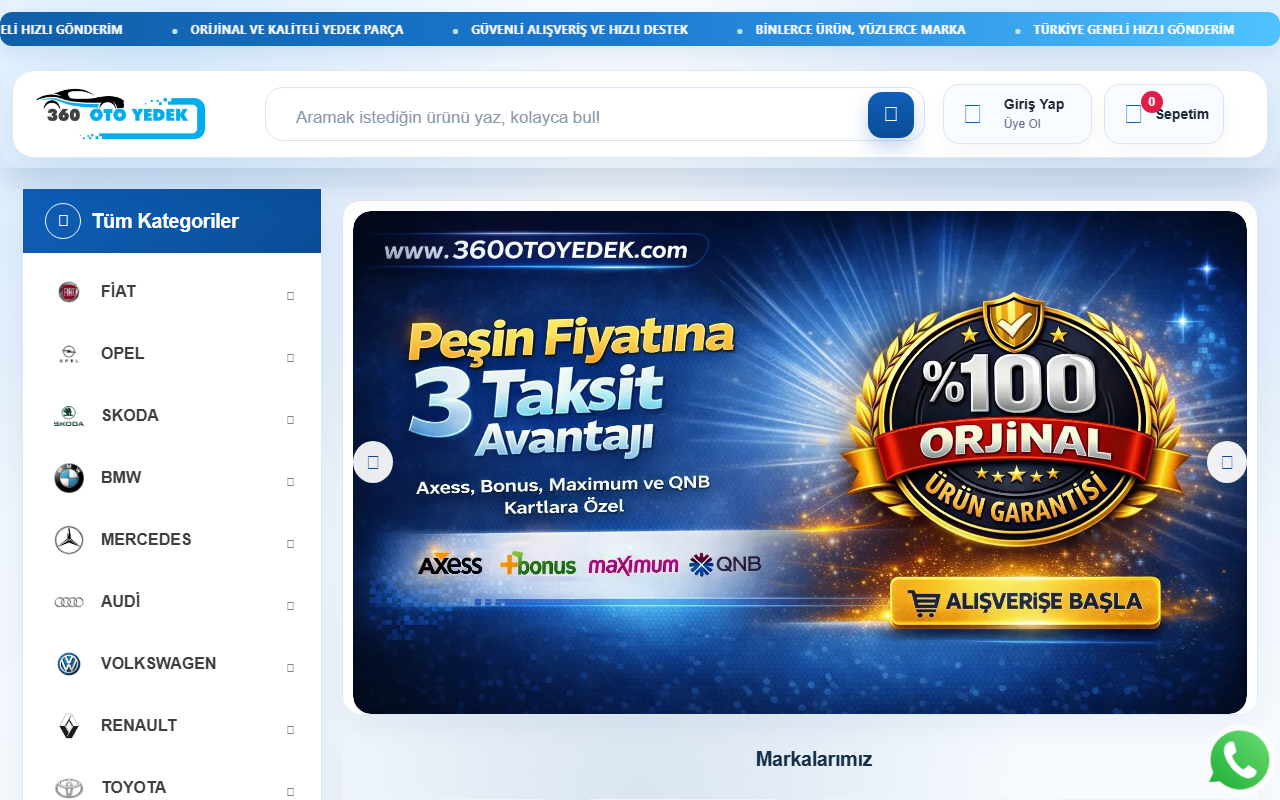Viewport: 1280px width, 800px height.
Task: Click the BMW brand logo
Action: click(x=69, y=478)
